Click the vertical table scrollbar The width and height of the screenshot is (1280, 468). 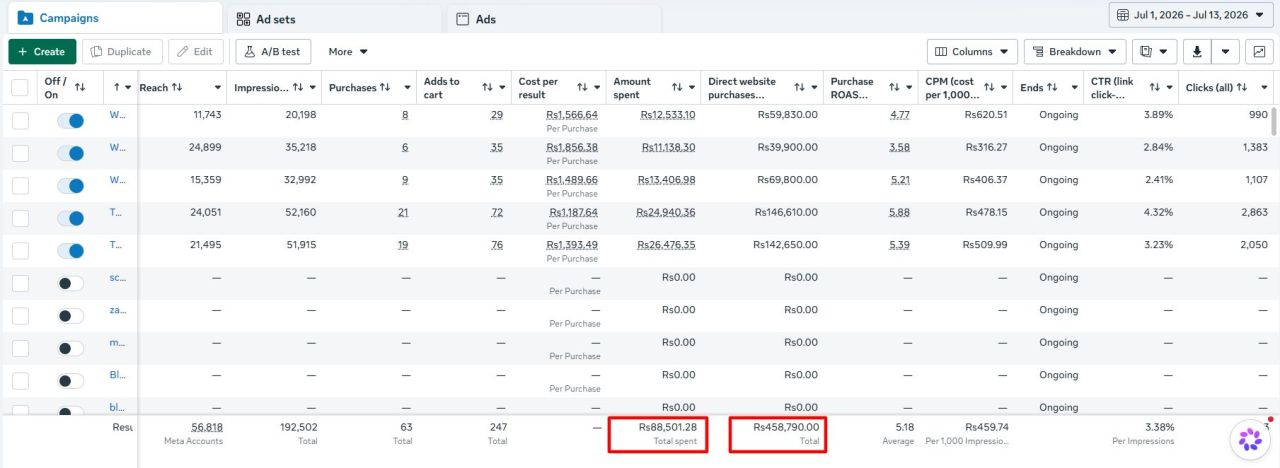1274,120
